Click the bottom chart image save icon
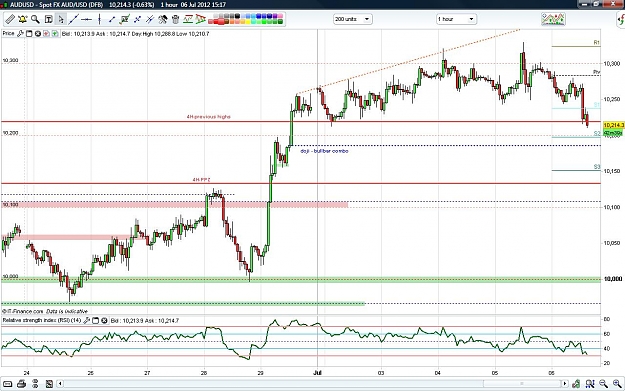 49,384
